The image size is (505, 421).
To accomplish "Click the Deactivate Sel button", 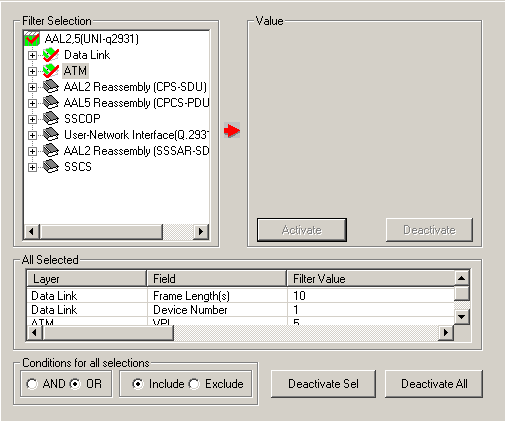I will (x=323, y=384).
